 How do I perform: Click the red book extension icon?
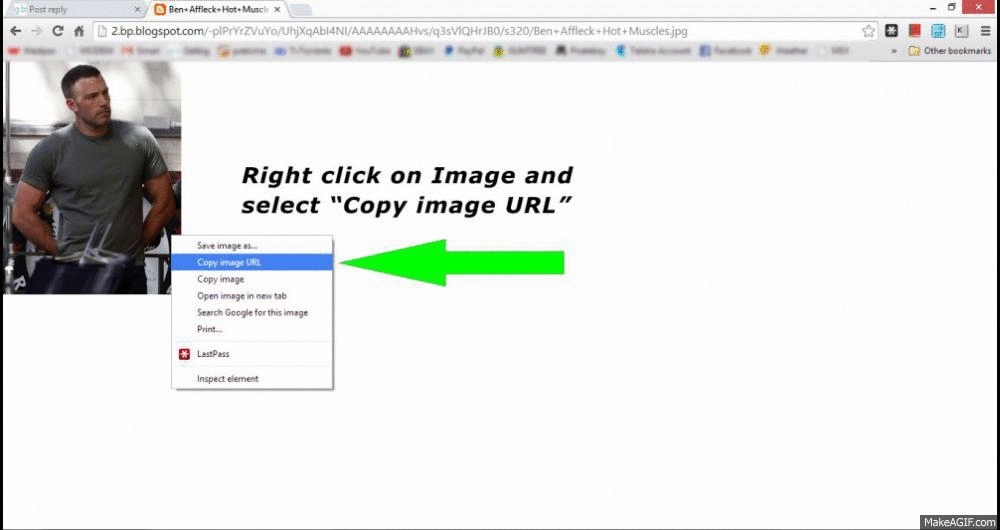point(915,31)
